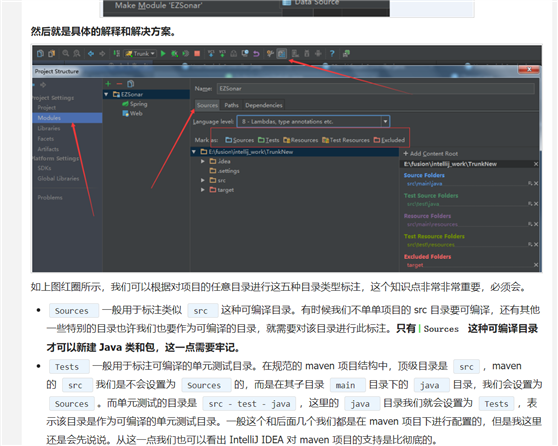Screen dimensions: 558x446
Task: Click the Make Project build icon left of Trunk
Action: 116,53
